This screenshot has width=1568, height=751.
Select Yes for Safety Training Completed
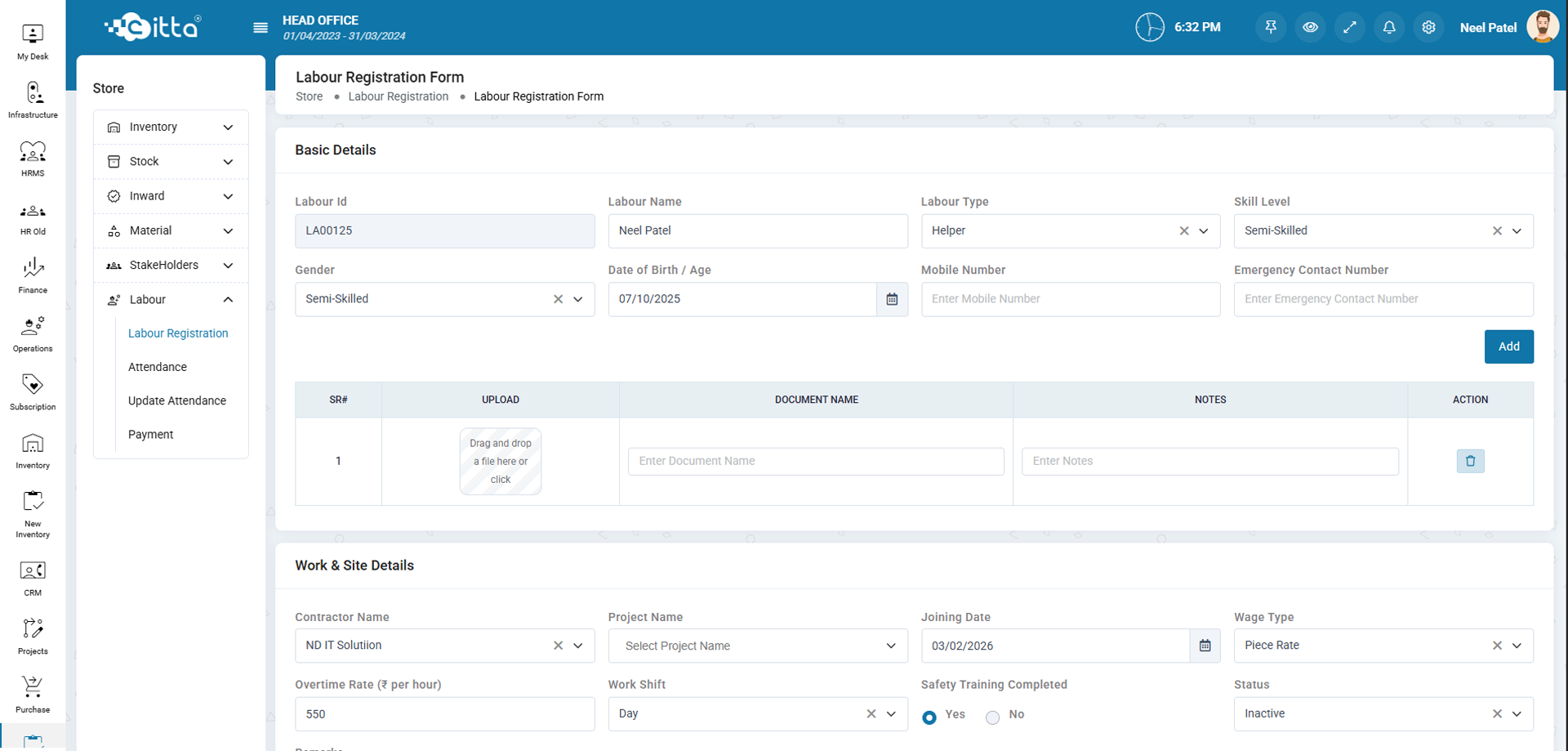929,717
